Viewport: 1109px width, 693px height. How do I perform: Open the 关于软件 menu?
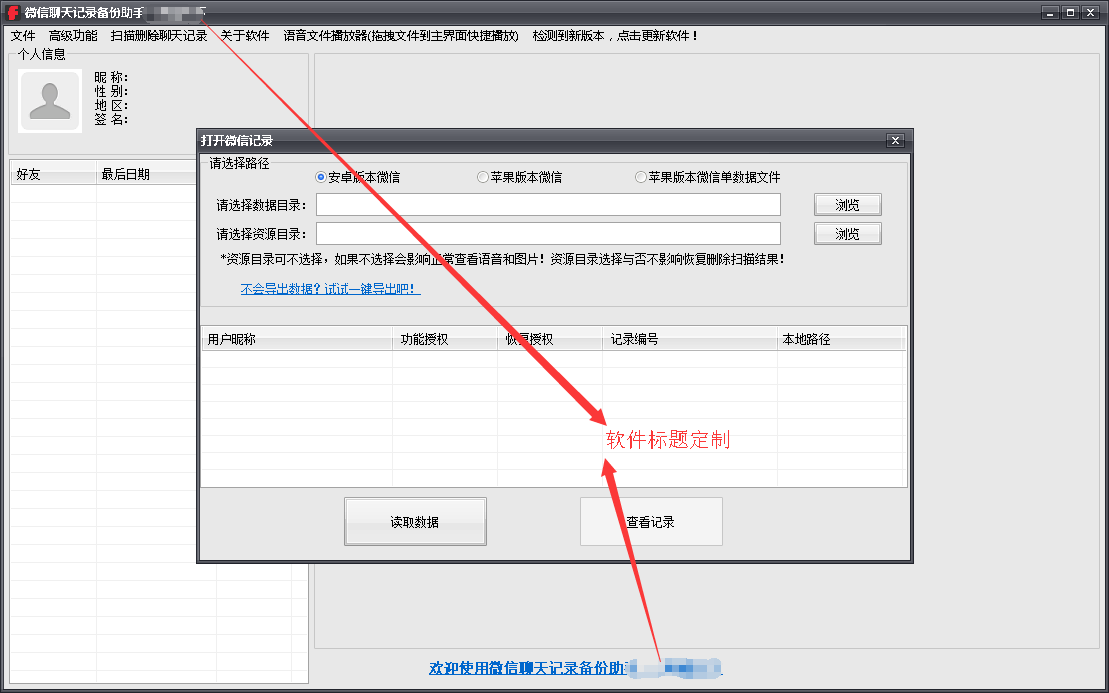tap(245, 36)
